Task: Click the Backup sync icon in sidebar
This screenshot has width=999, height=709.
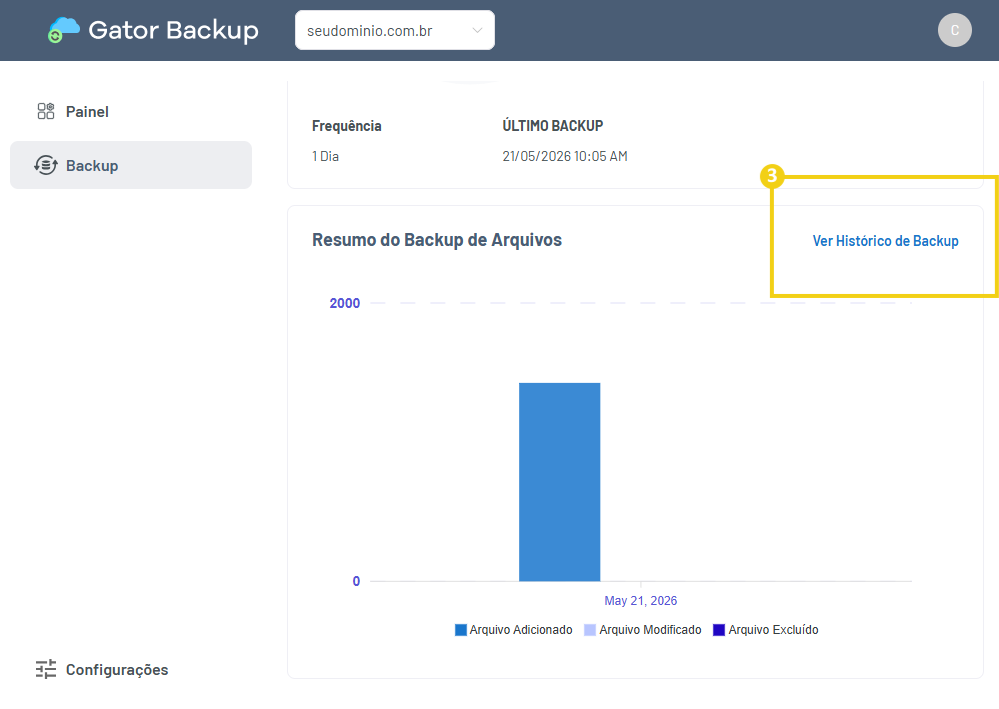Action: 46,166
